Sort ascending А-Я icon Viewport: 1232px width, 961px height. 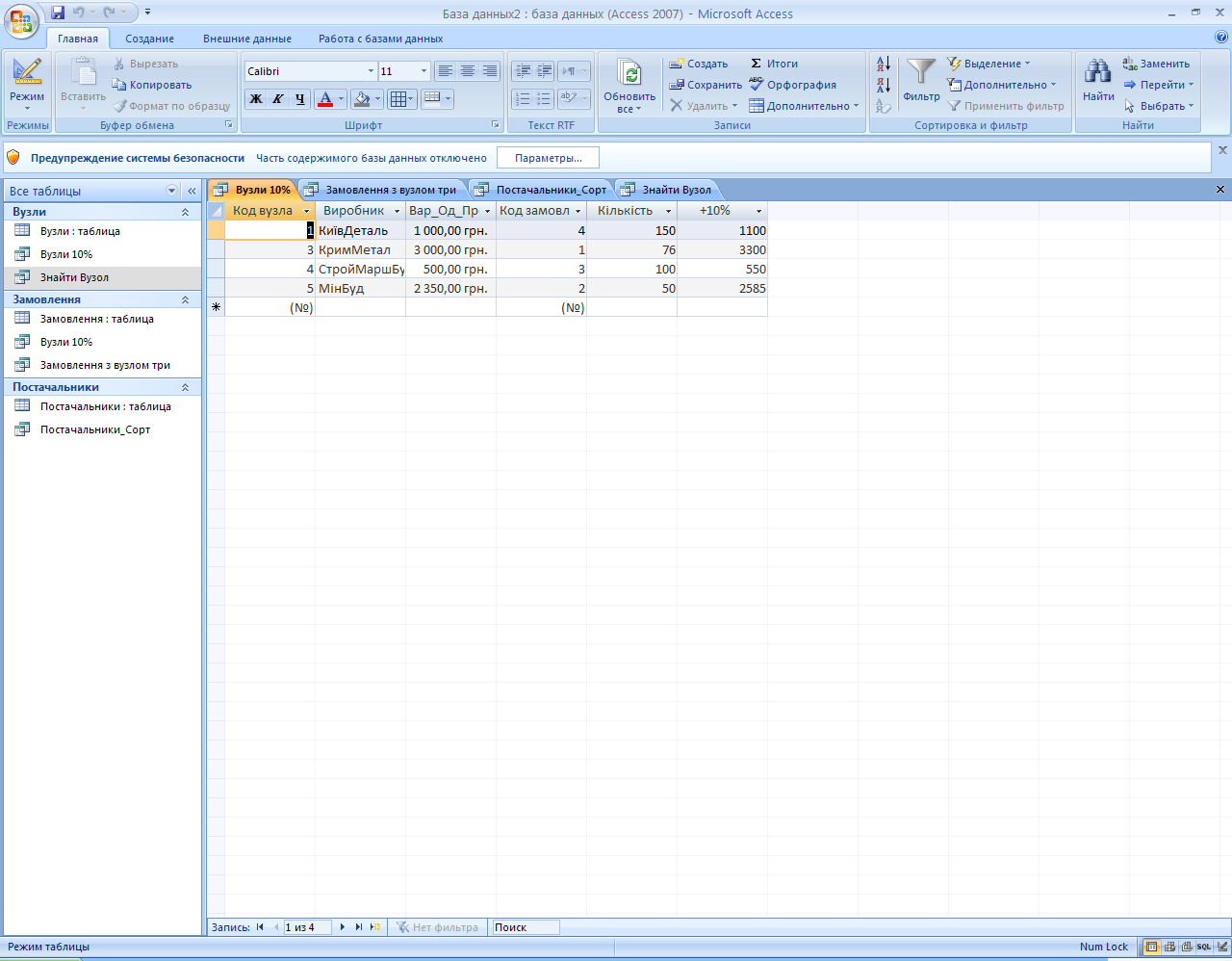(x=884, y=65)
